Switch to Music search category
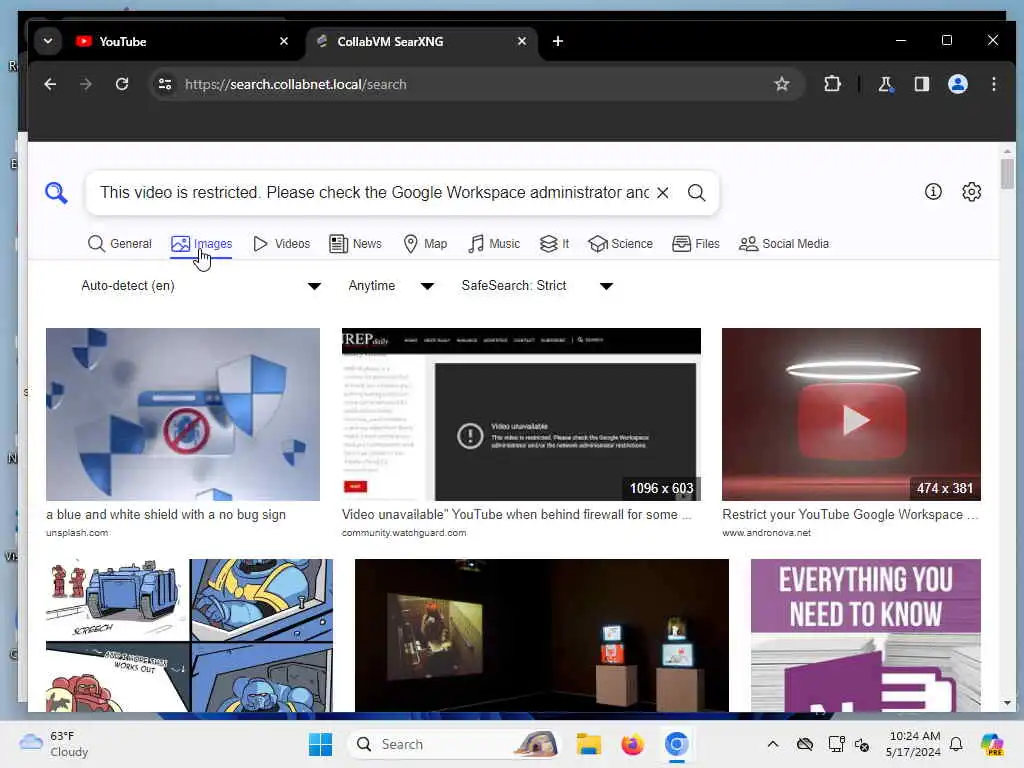Image resolution: width=1024 pixels, height=768 pixels. pyautogui.click(x=494, y=244)
